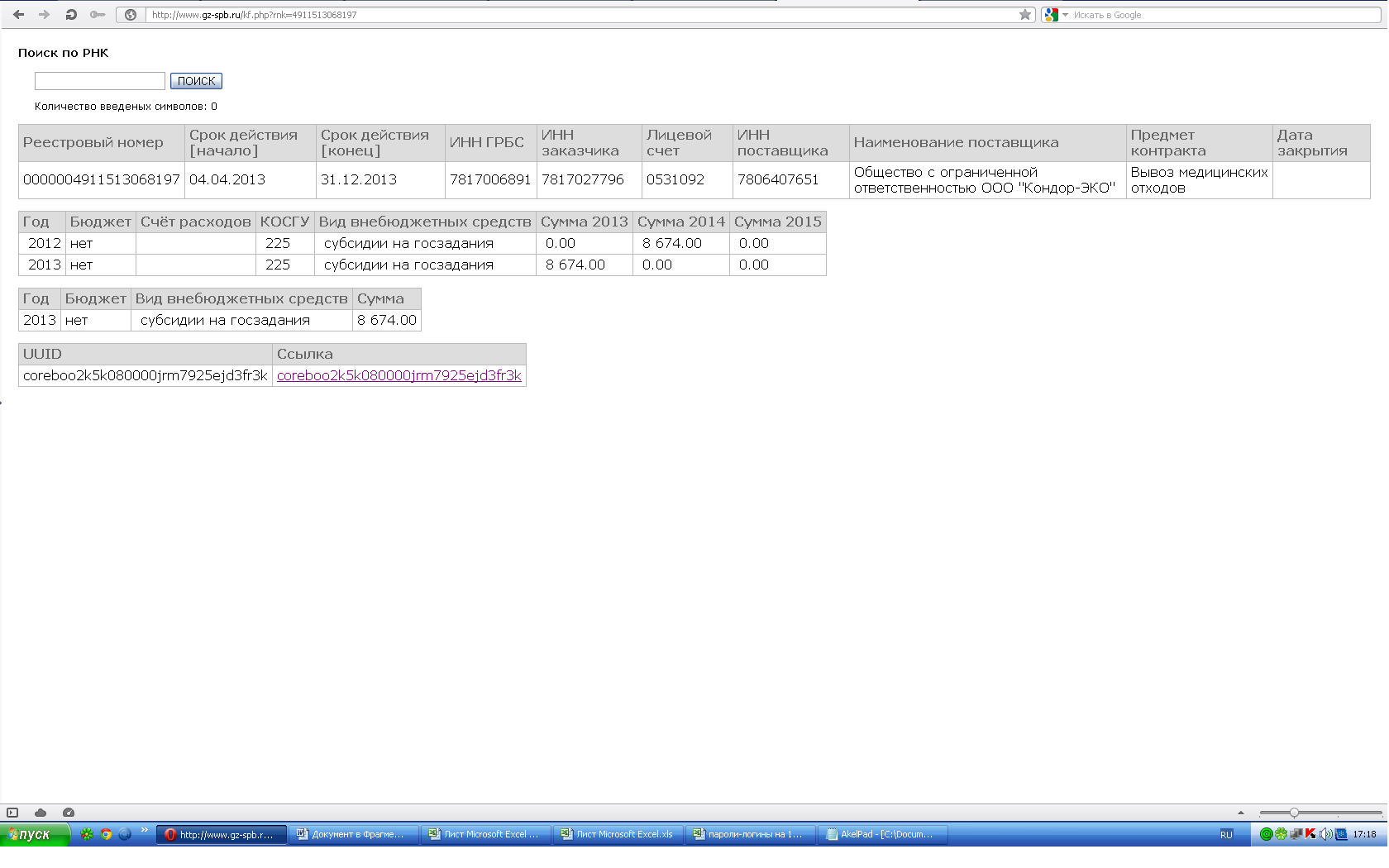Select the 8 674.00 value in 2012 row

pyautogui.click(x=681, y=244)
